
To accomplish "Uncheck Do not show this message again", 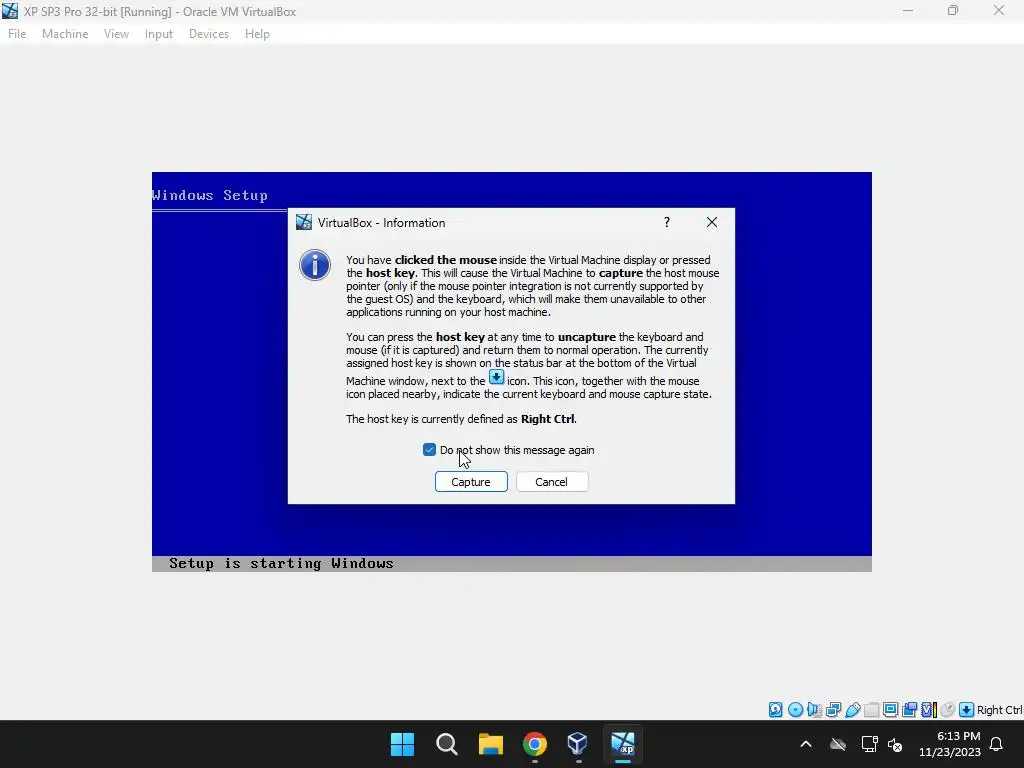I will tap(429, 449).
